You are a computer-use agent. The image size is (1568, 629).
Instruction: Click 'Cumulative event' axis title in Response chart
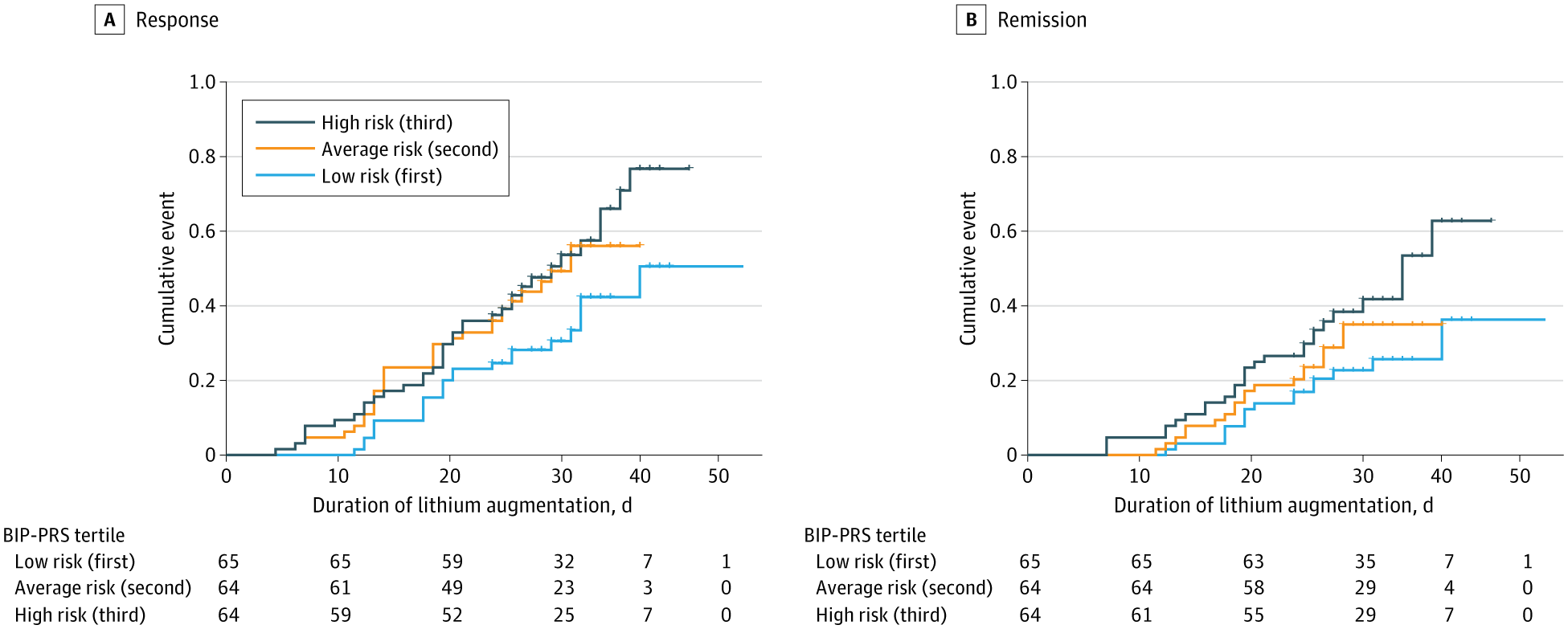point(166,269)
